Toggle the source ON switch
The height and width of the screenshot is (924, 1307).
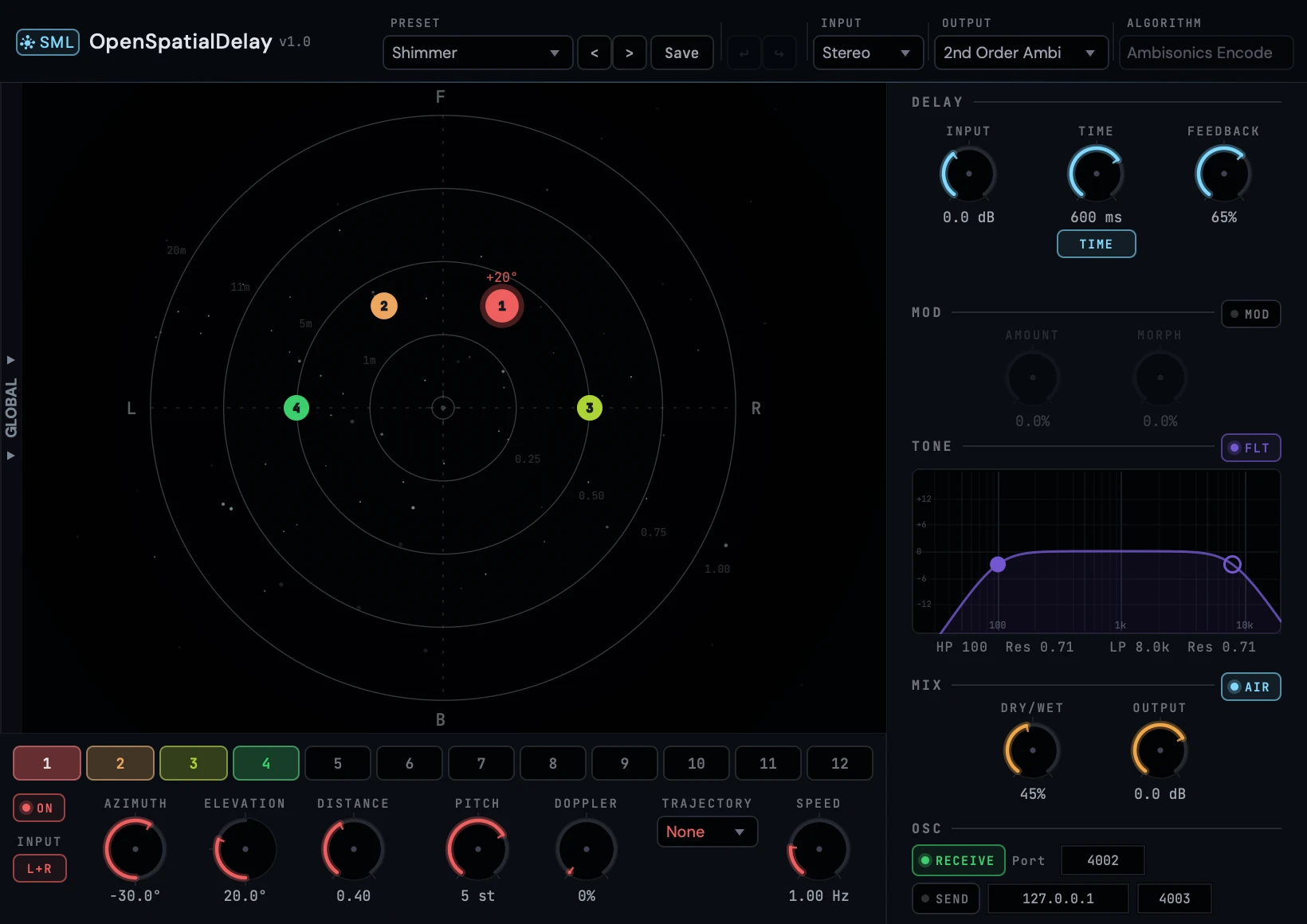coord(39,808)
